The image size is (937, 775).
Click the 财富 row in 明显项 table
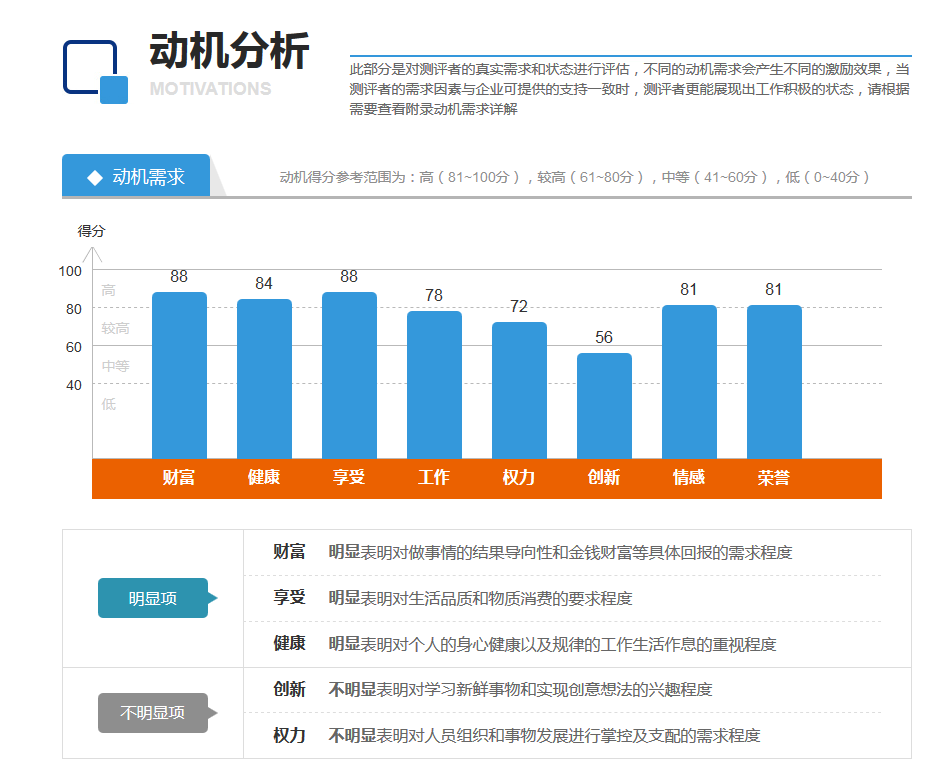tap(560, 552)
